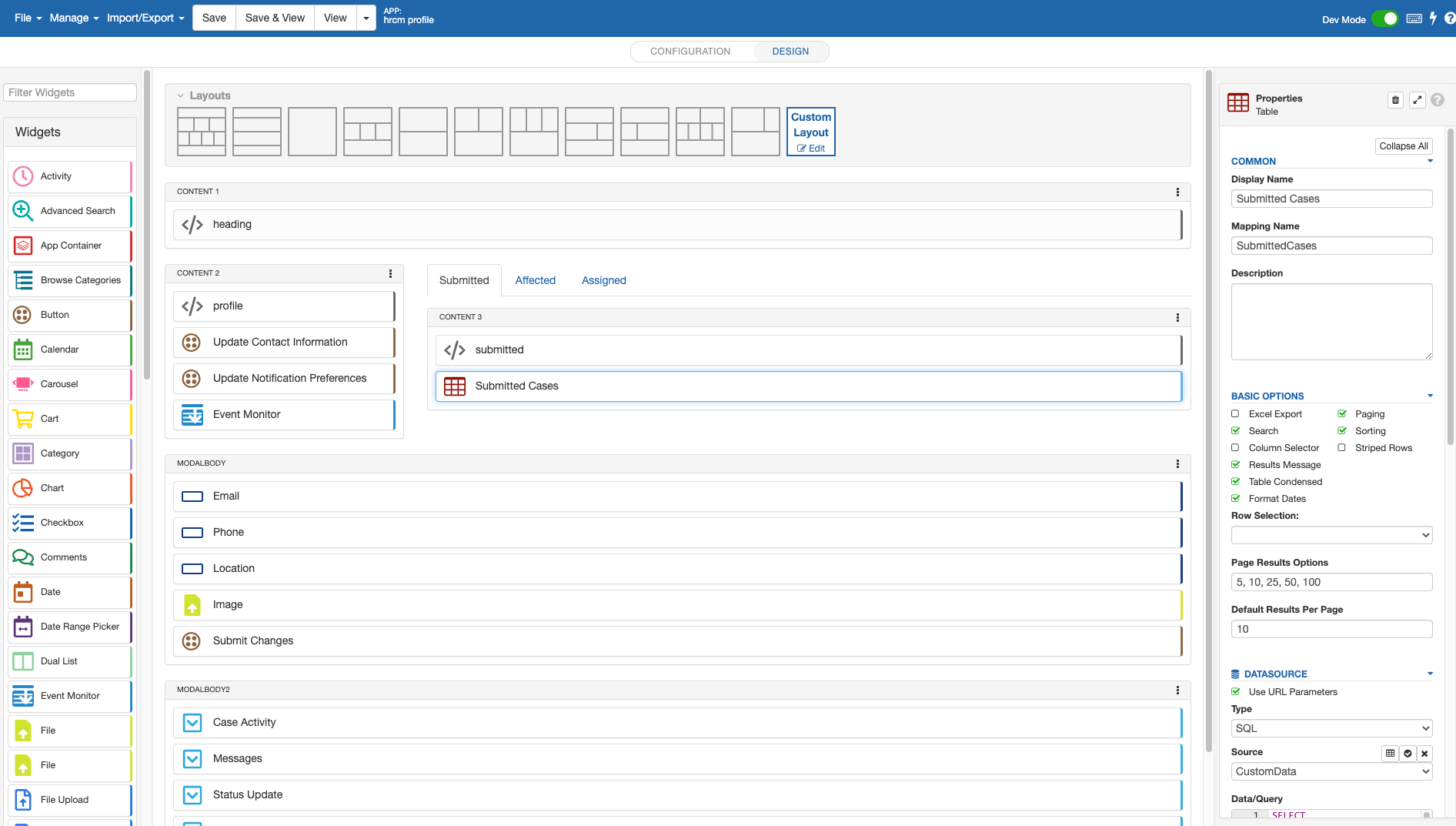Open the Properties help question mark icon
This screenshot has width=1456, height=826.
(1438, 100)
